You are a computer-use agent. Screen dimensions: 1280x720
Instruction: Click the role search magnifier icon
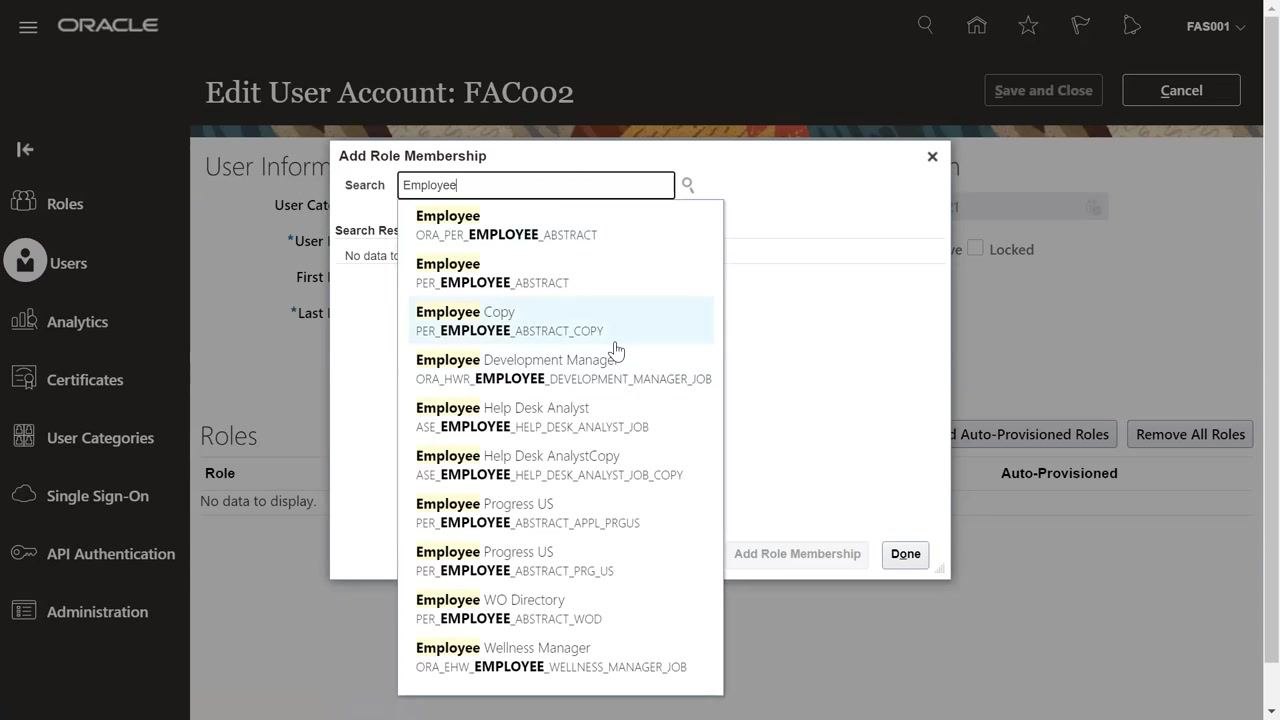[688, 185]
